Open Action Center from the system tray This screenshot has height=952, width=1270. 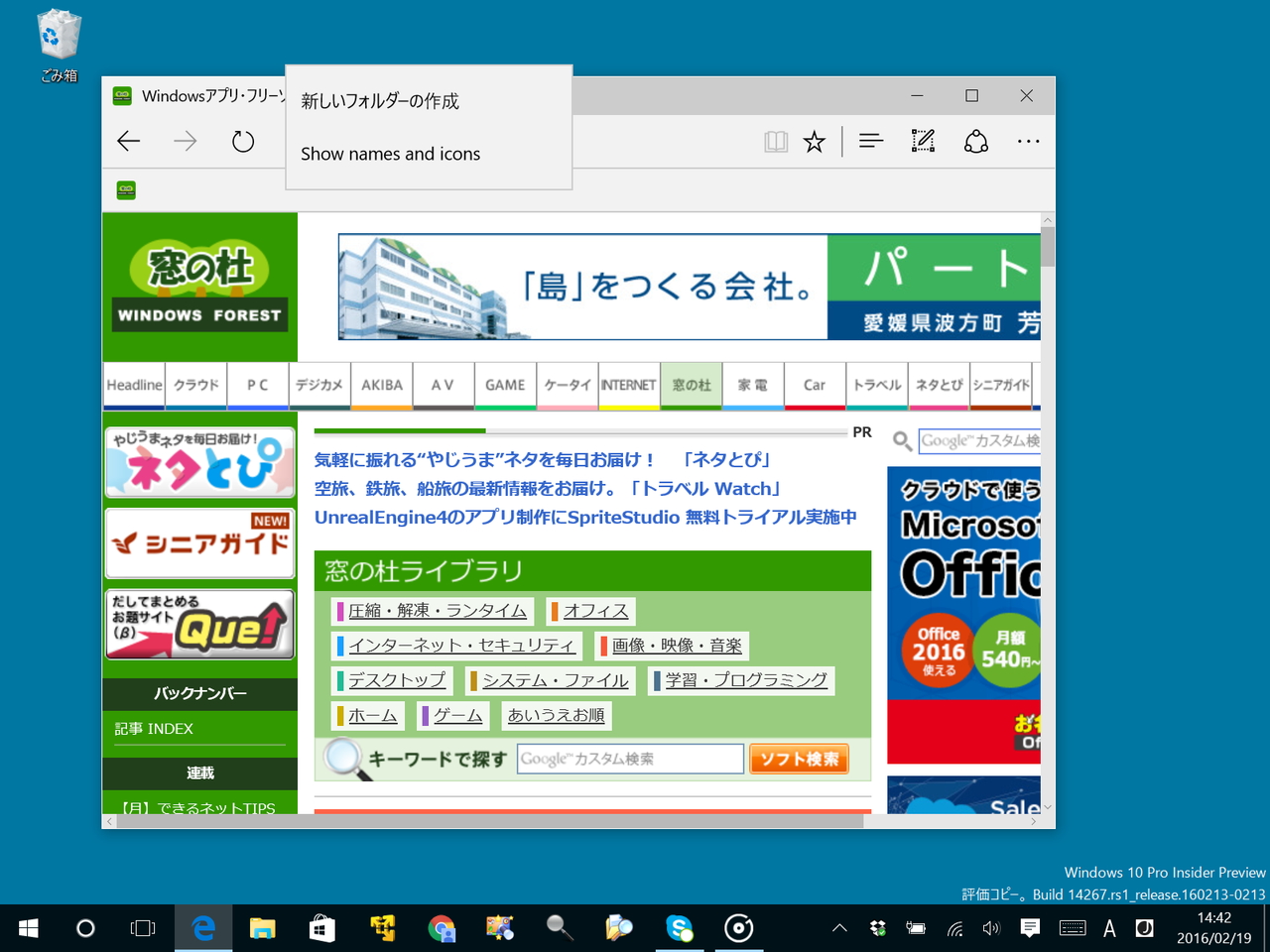pyautogui.click(x=1029, y=928)
